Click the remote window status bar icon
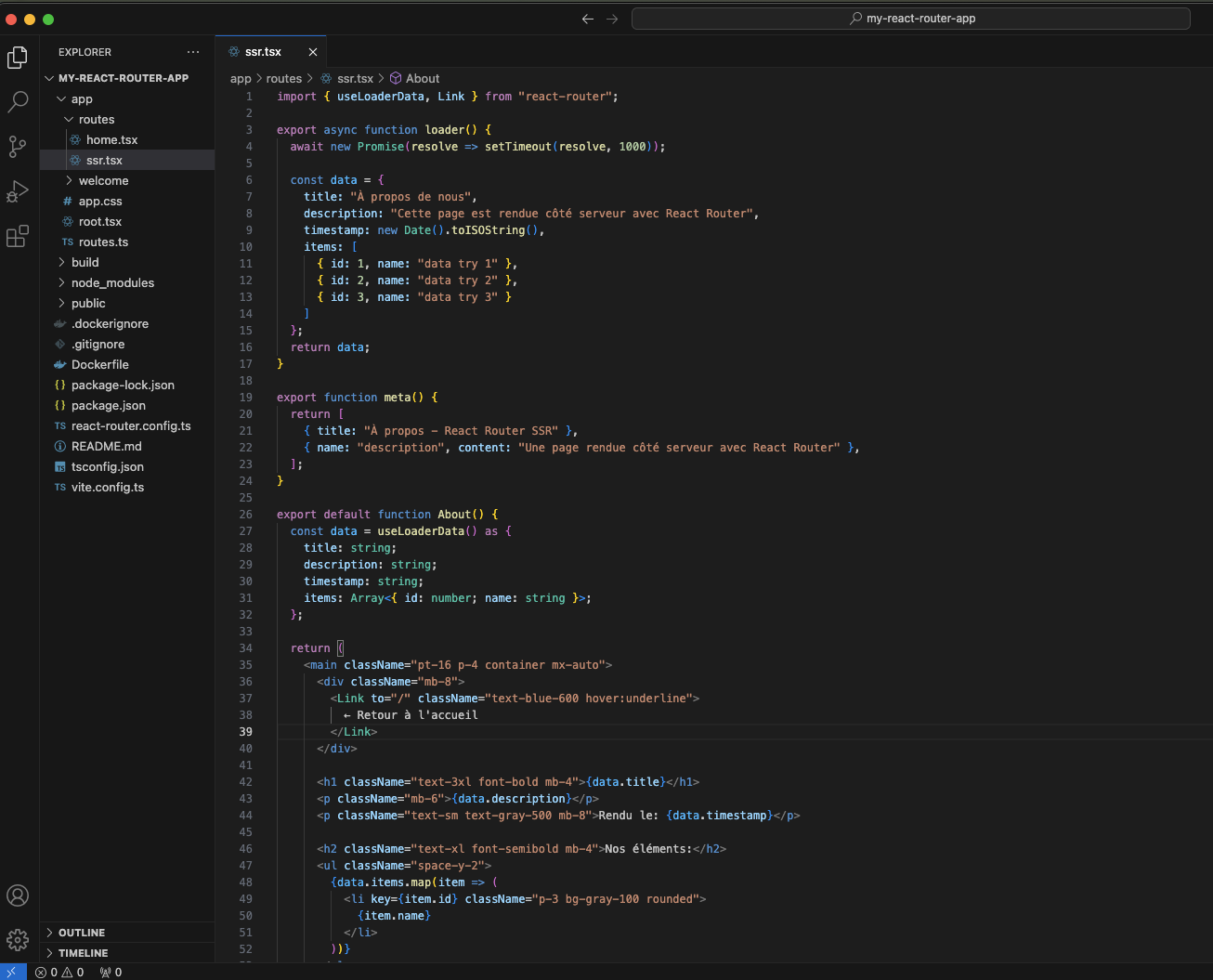 pyautogui.click(x=11, y=973)
